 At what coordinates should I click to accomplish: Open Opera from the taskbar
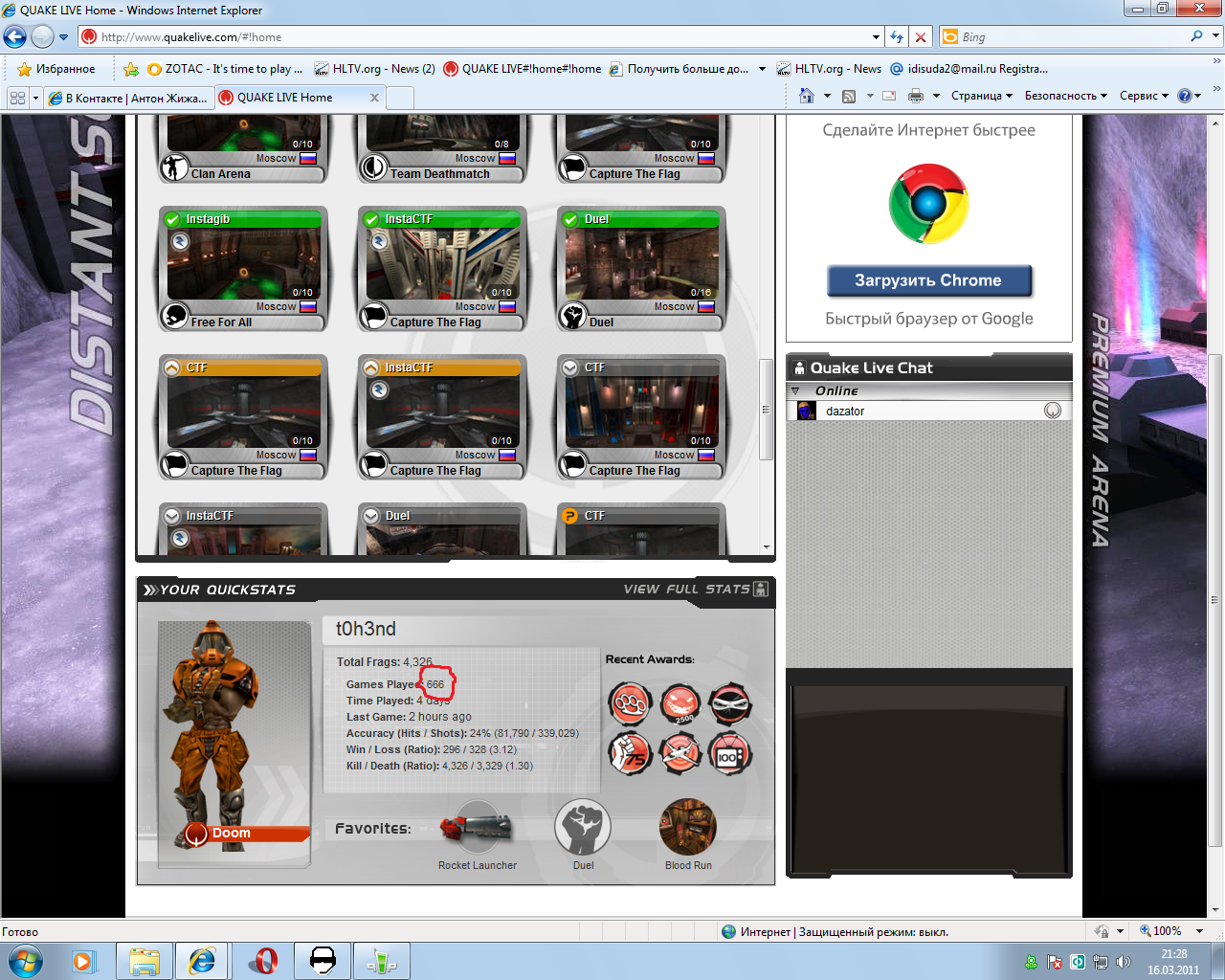click(264, 961)
